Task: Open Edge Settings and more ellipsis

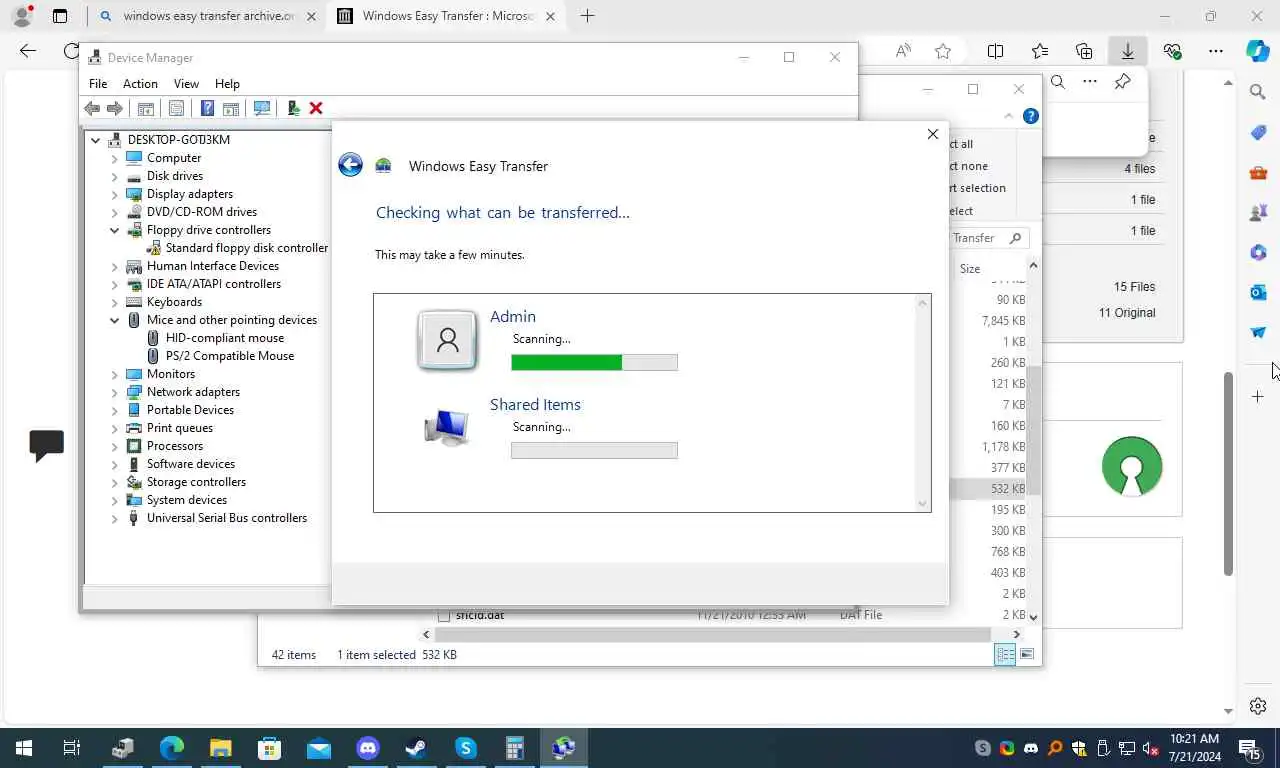Action: (1216, 51)
